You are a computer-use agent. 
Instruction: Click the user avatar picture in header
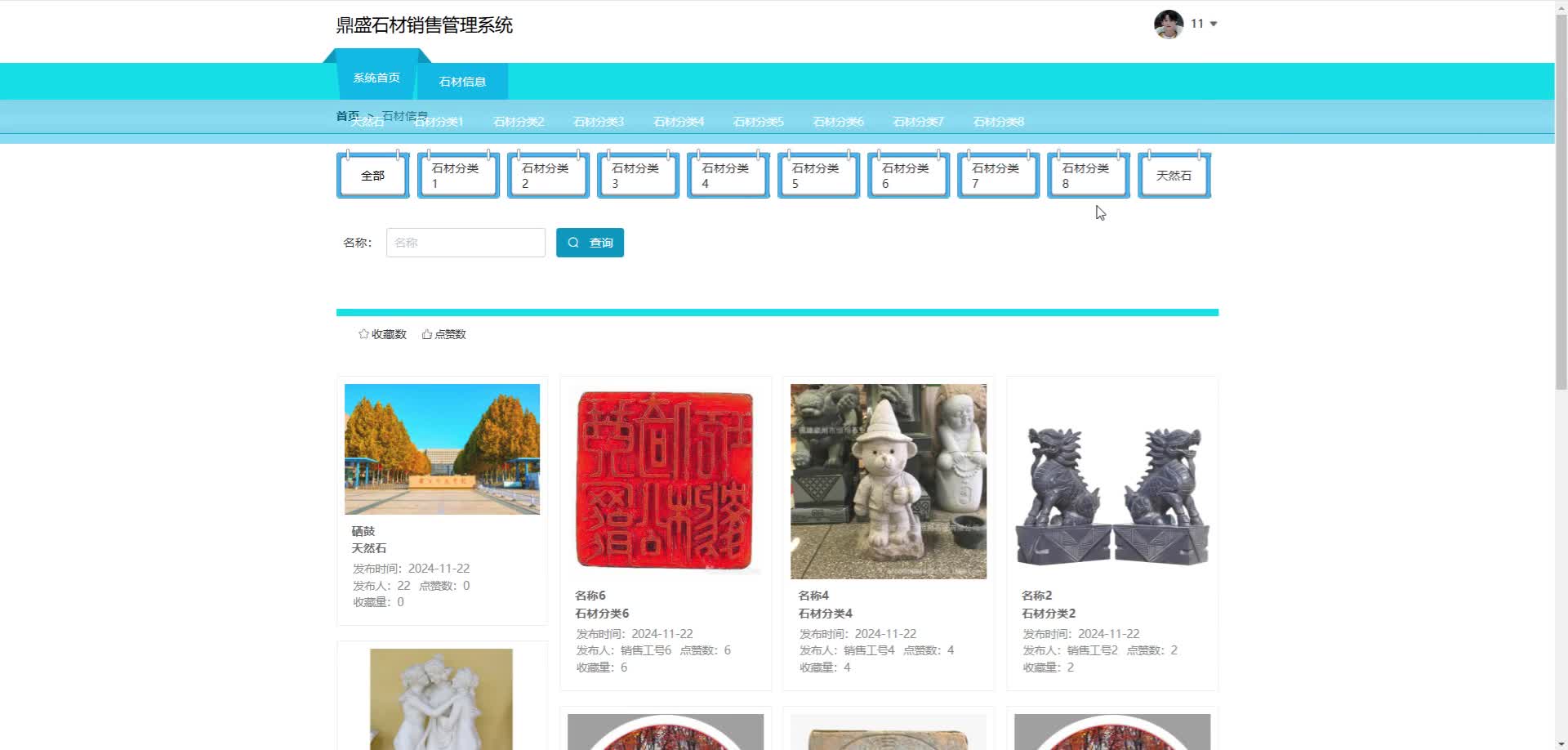point(1169,25)
